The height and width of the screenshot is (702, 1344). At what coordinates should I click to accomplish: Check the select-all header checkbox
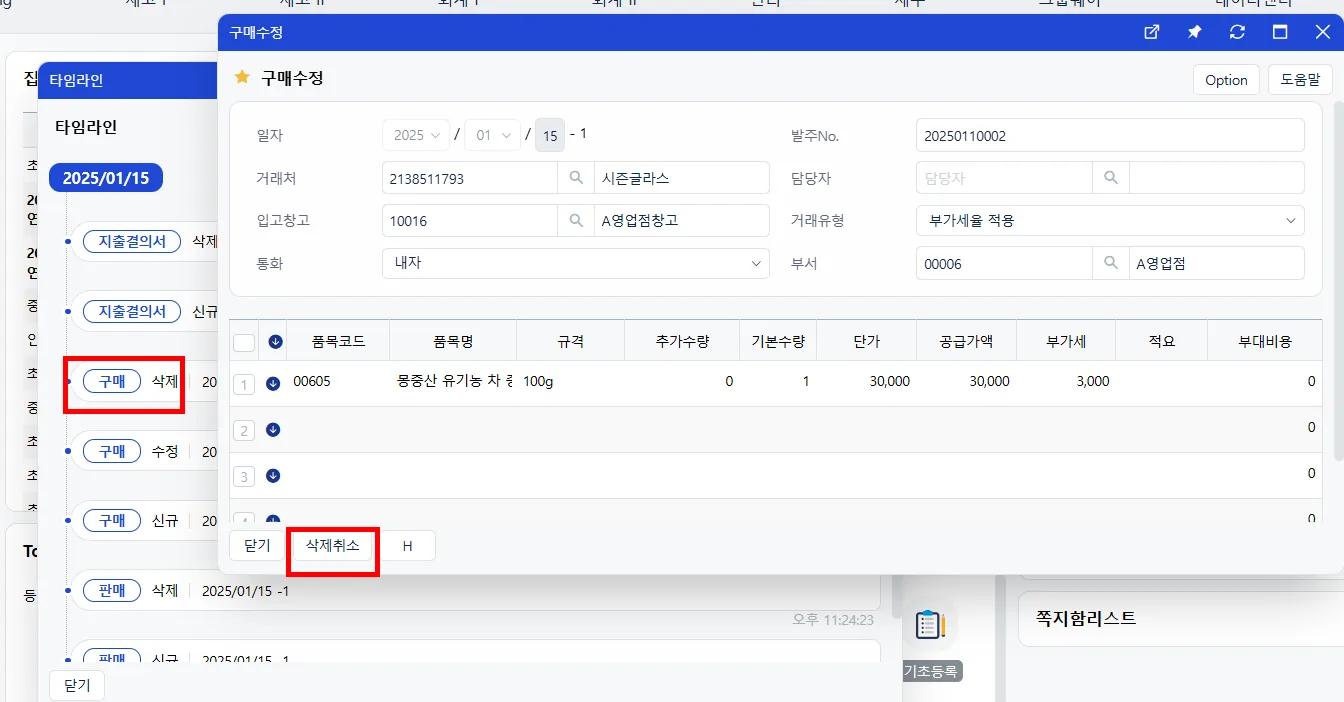[244, 342]
